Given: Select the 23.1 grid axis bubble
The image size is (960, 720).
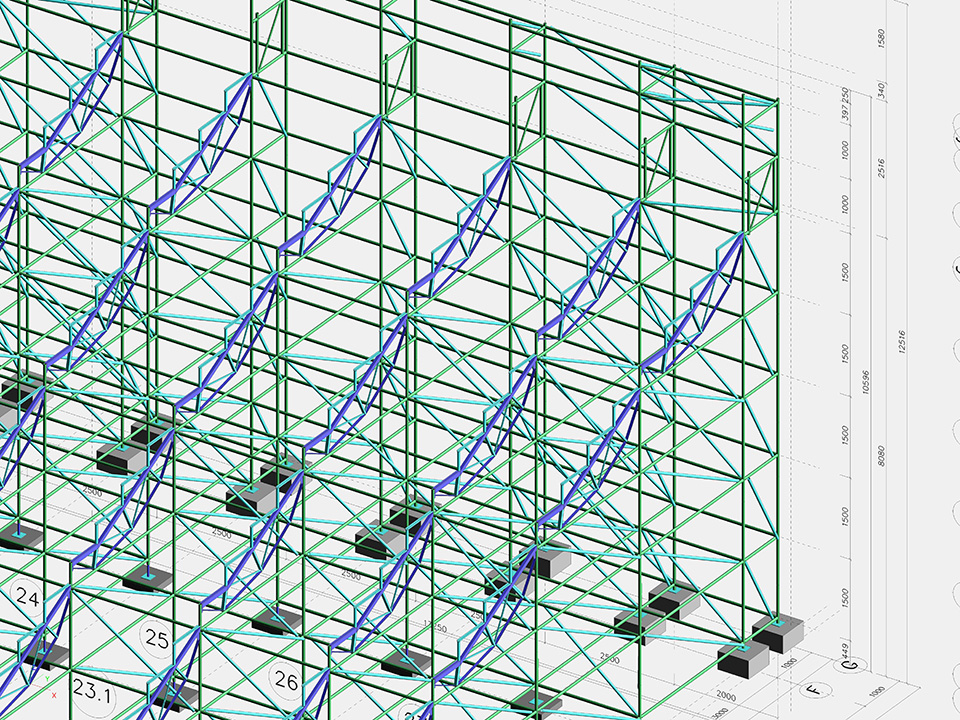Looking at the screenshot, I should [91, 690].
